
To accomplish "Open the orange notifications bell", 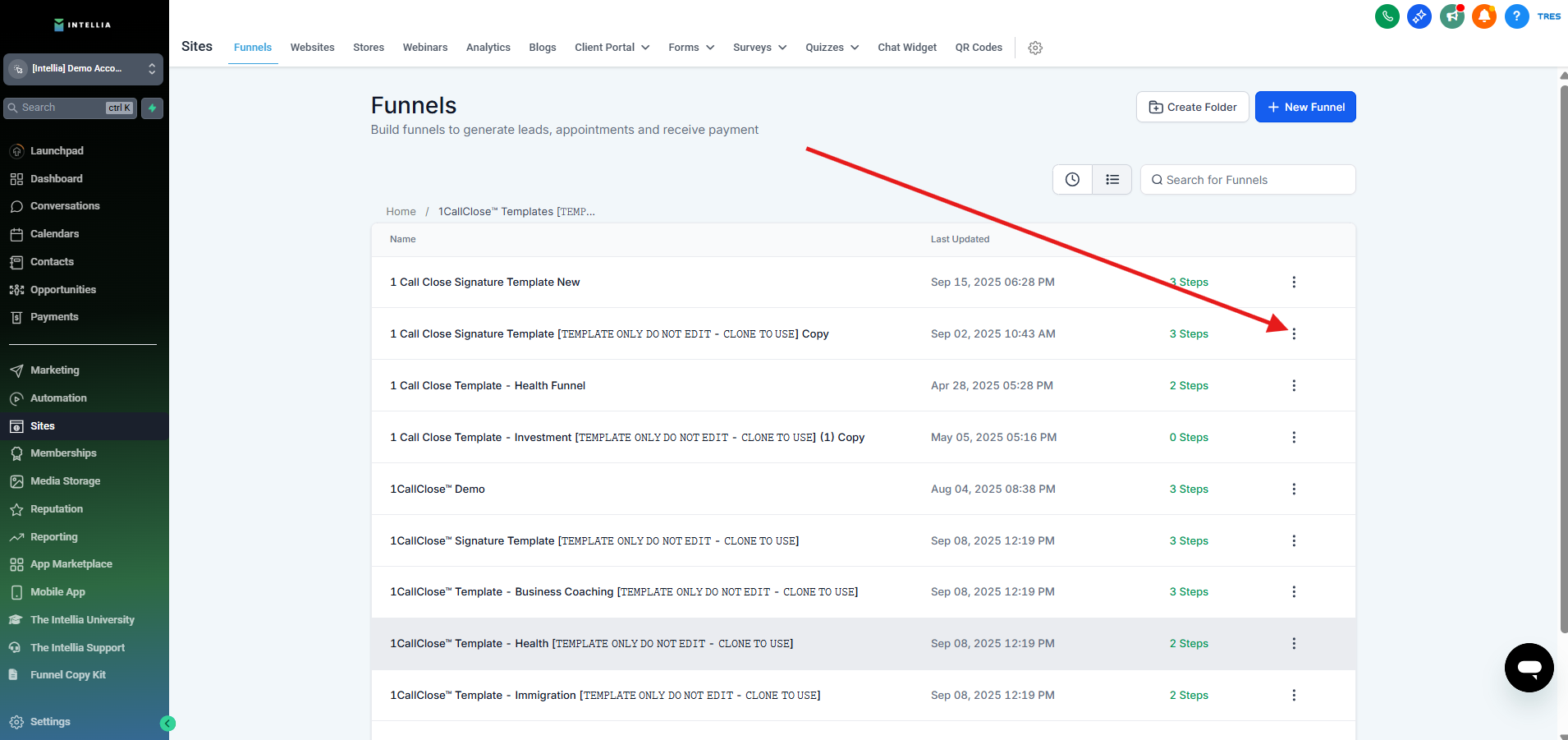I will [x=1484, y=16].
